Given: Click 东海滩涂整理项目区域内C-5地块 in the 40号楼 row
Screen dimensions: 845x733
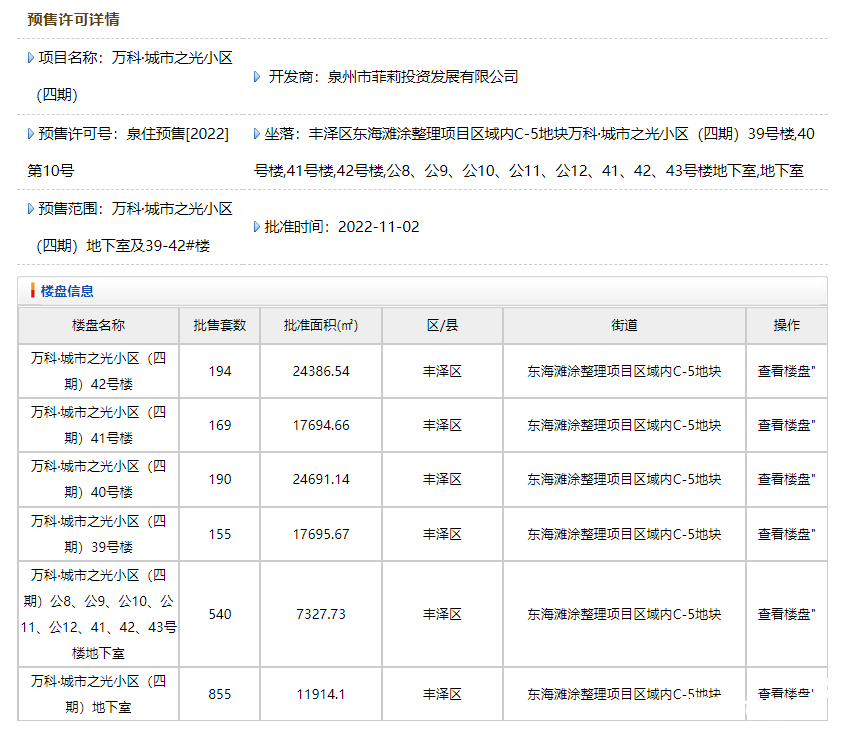Looking at the screenshot, I should pyautogui.click(x=625, y=479).
